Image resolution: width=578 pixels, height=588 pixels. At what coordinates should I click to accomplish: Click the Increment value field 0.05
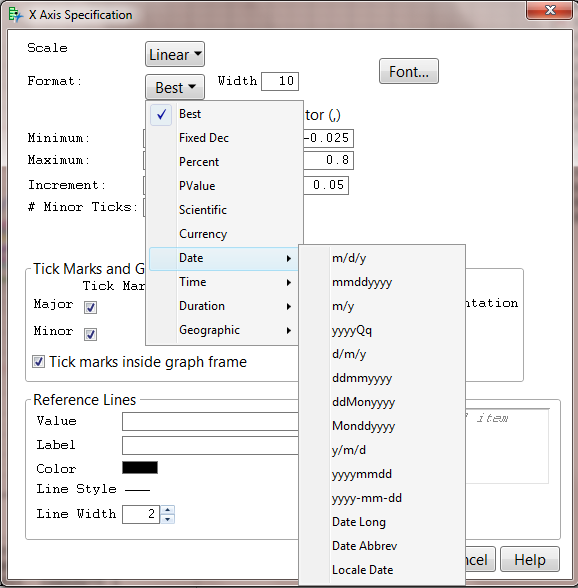[326, 185]
